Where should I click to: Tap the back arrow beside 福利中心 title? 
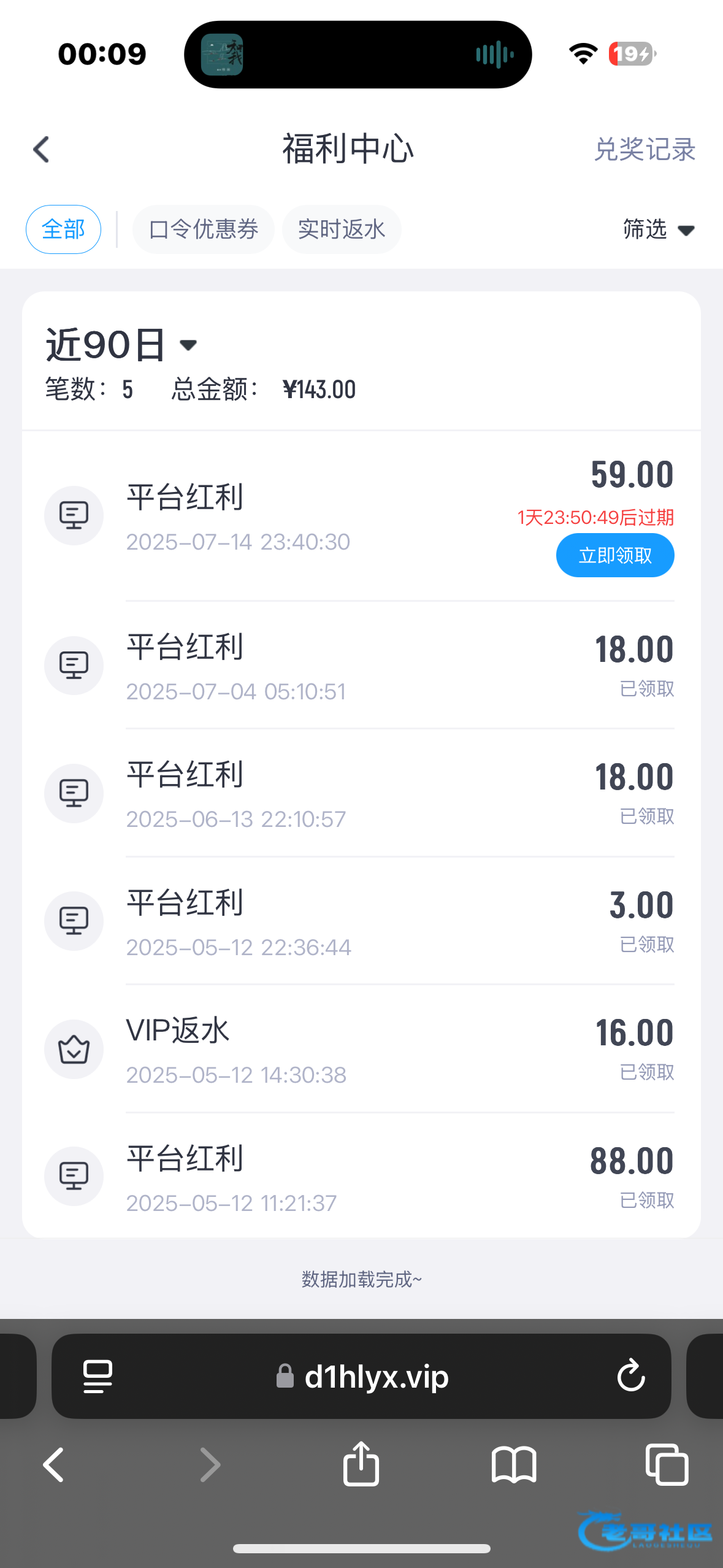click(x=41, y=149)
